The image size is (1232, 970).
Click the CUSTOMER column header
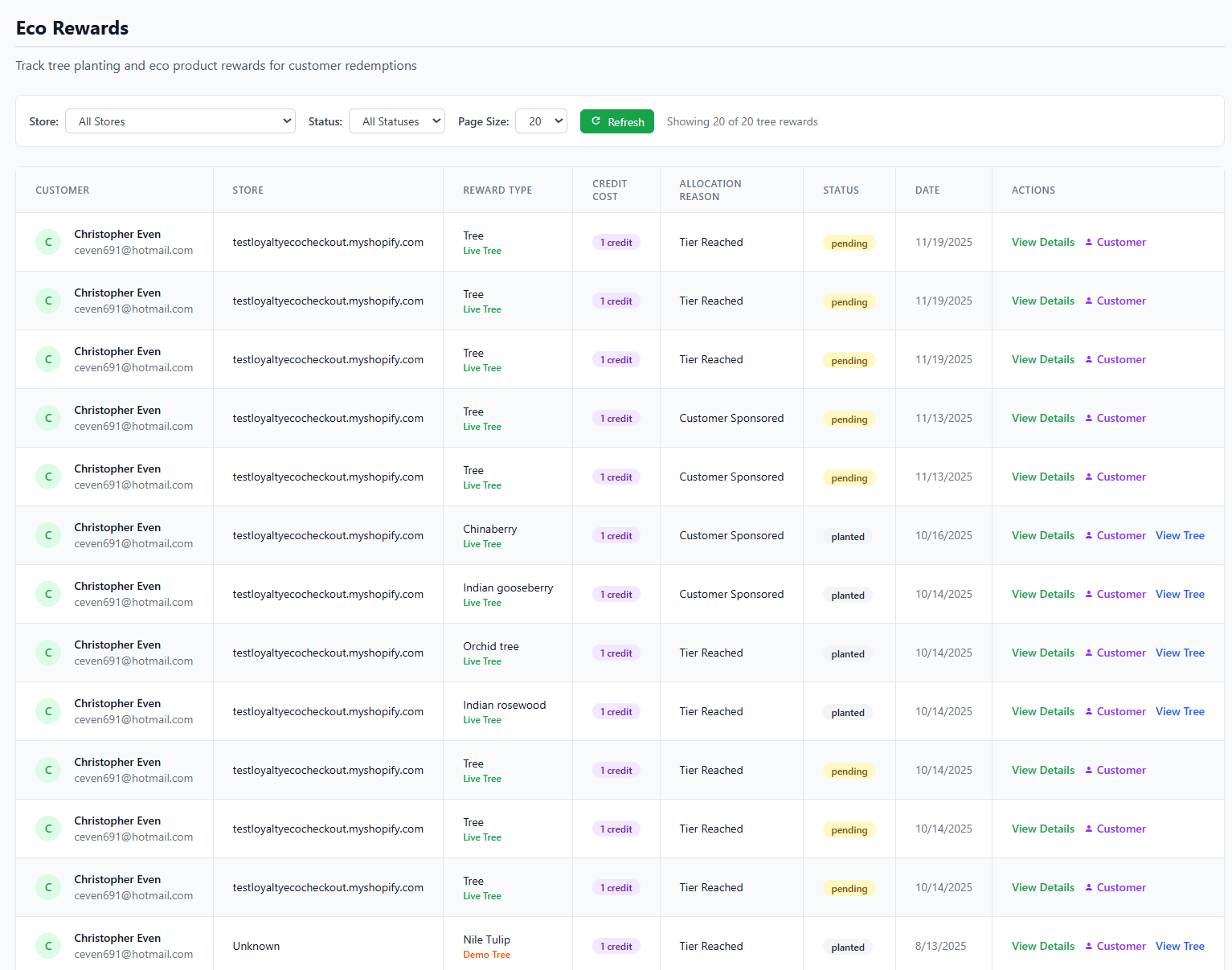(62, 190)
